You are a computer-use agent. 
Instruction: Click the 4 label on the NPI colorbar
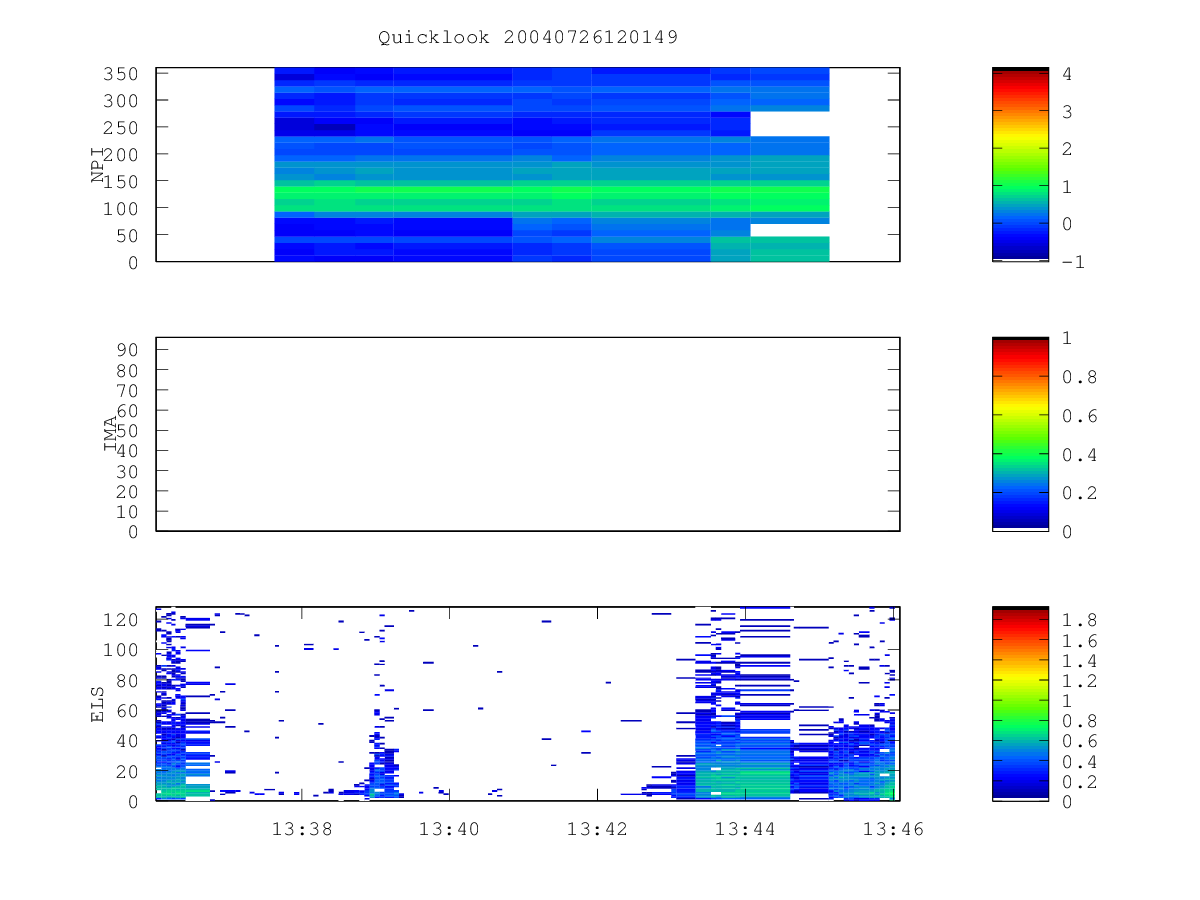click(1067, 74)
